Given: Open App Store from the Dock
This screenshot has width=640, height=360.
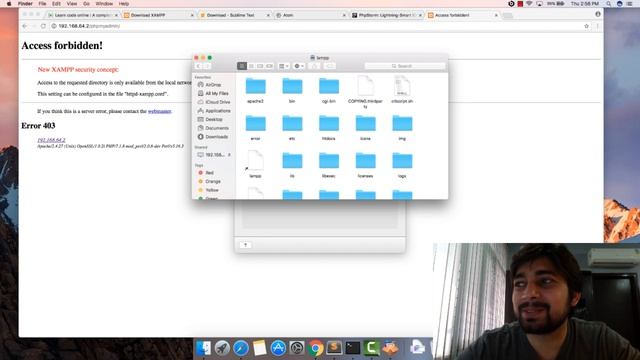Looking at the screenshot, I should pos(278,348).
